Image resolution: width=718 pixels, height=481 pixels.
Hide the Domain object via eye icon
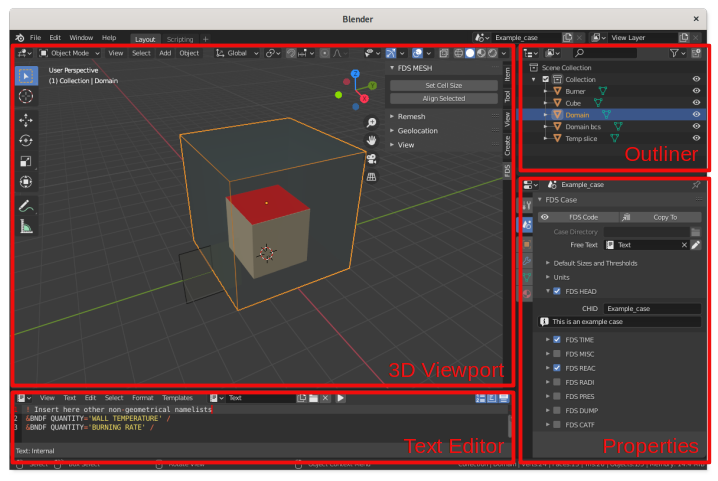(x=696, y=115)
